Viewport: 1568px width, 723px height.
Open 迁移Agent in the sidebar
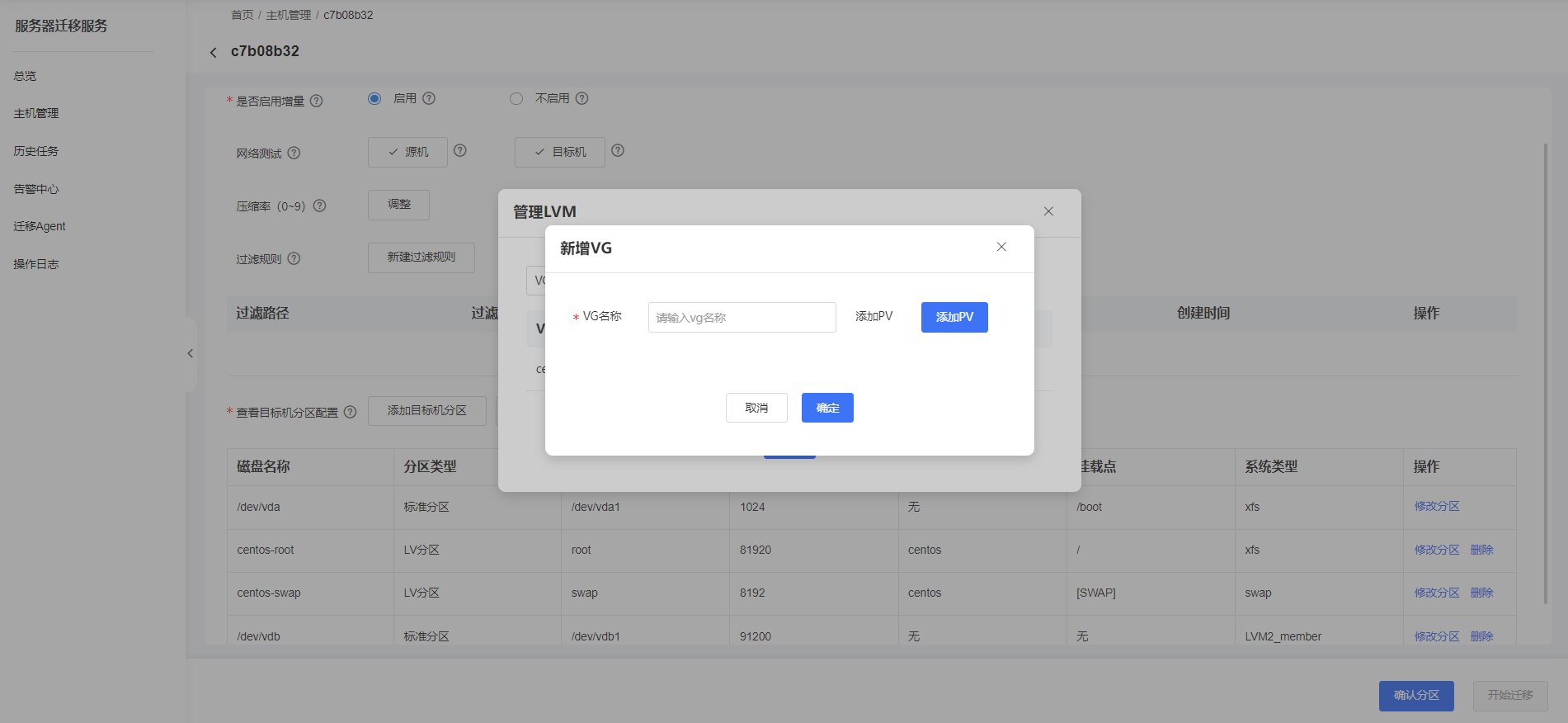pos(40,226)
